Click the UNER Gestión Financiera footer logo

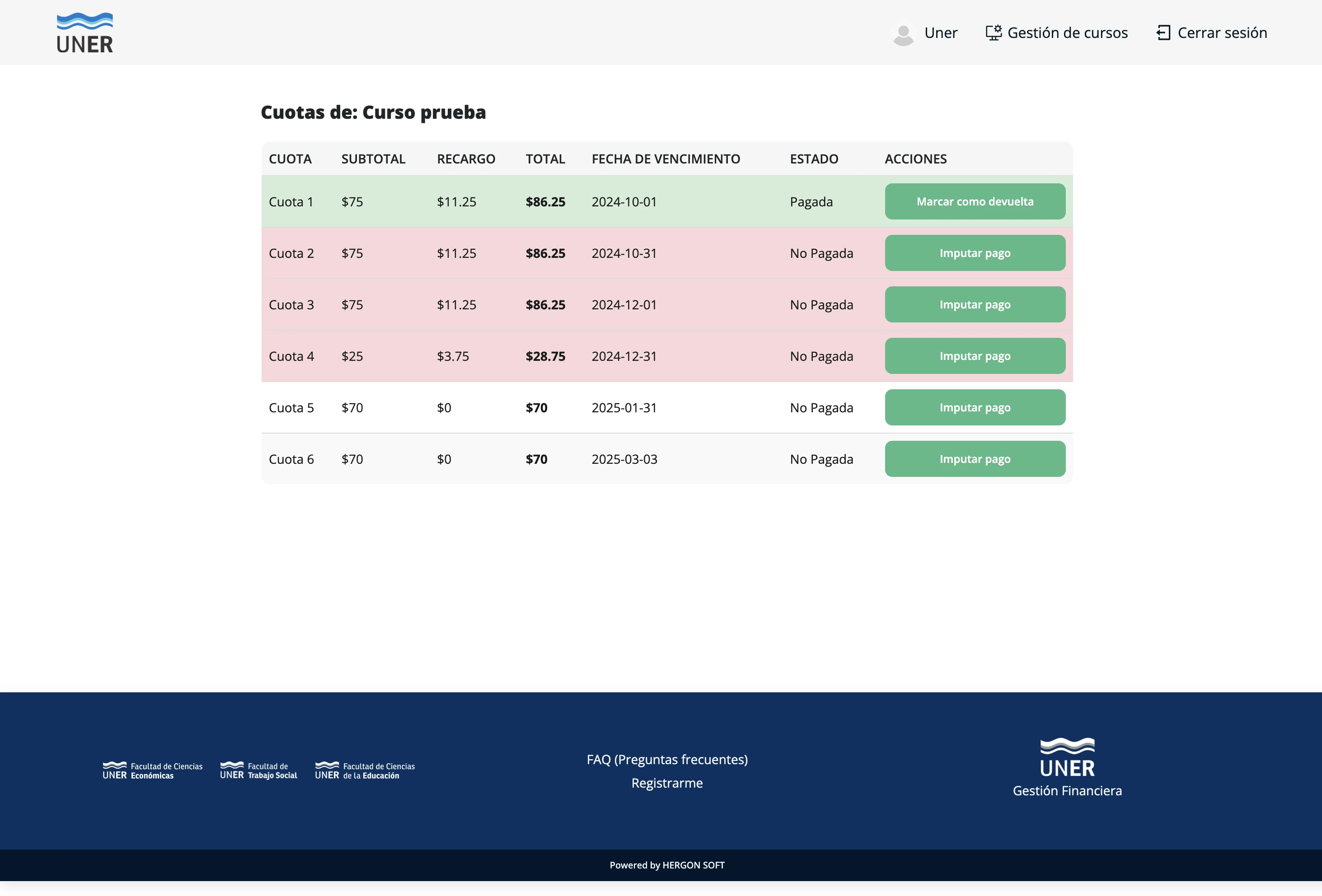pos(1067,766)
